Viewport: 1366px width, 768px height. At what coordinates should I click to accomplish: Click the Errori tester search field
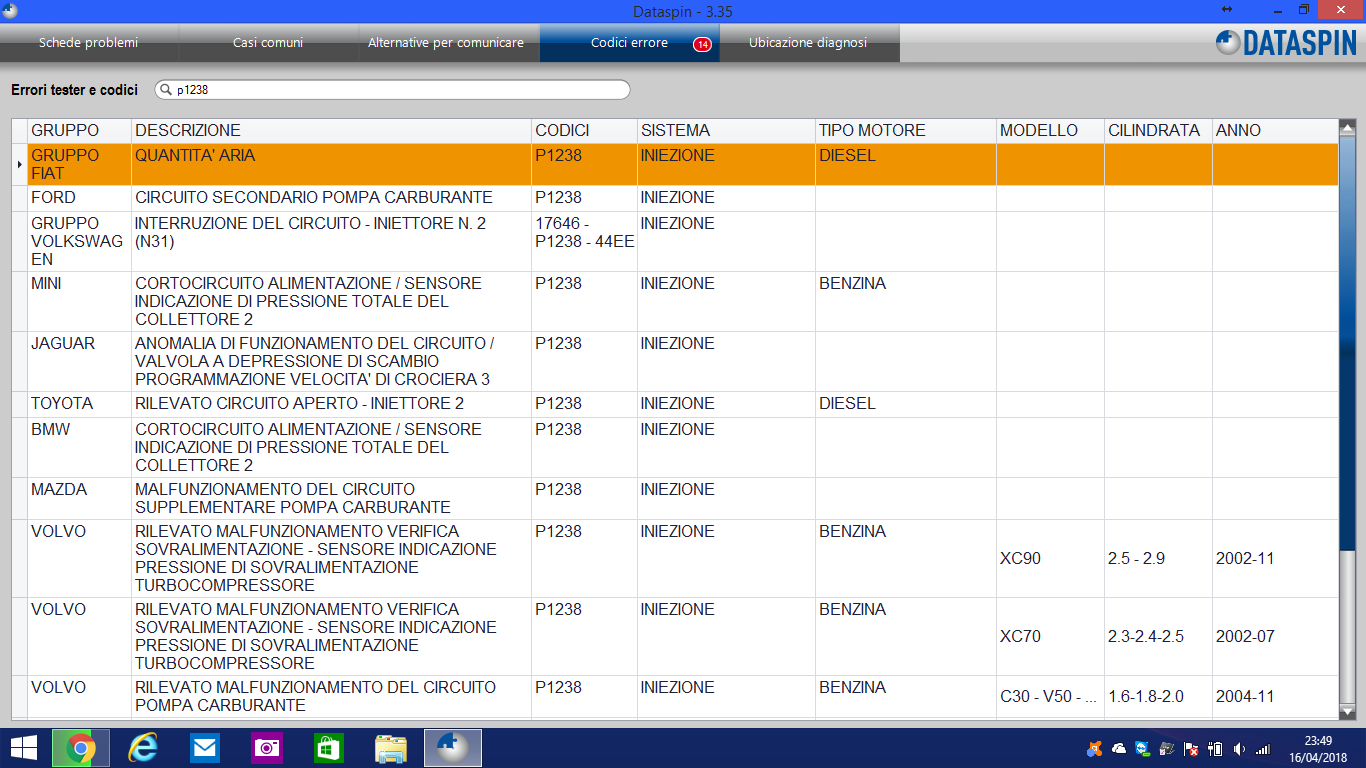(393, 90)
